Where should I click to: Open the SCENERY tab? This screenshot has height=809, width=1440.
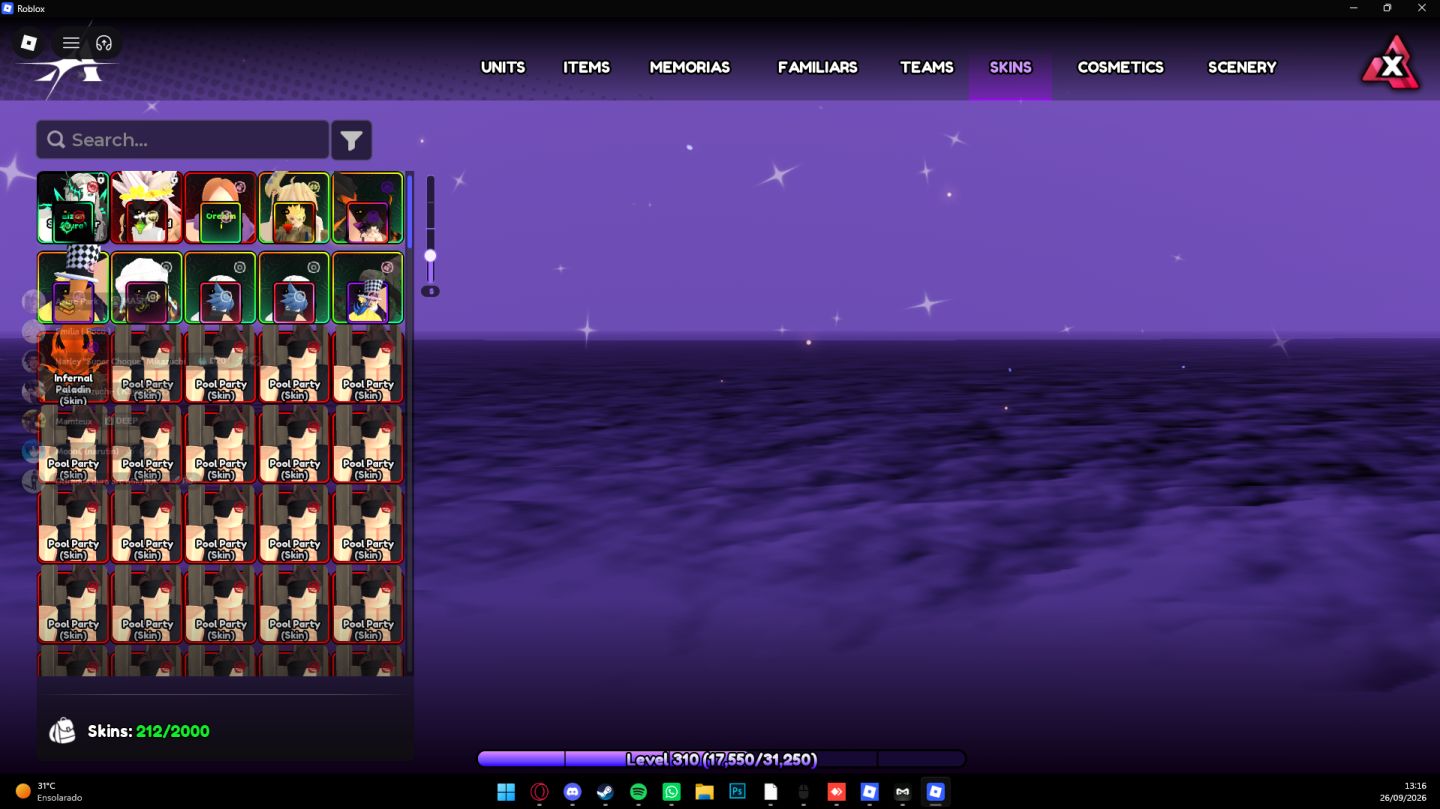(1242, 67)
